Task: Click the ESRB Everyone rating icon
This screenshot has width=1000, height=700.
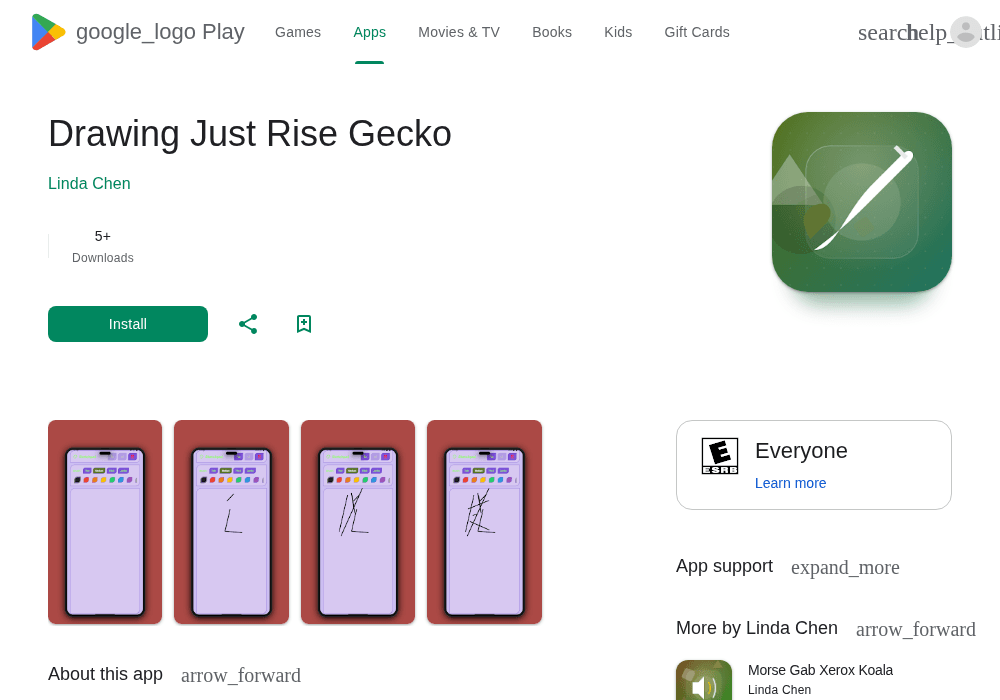Action: click(x=720, y=456)
